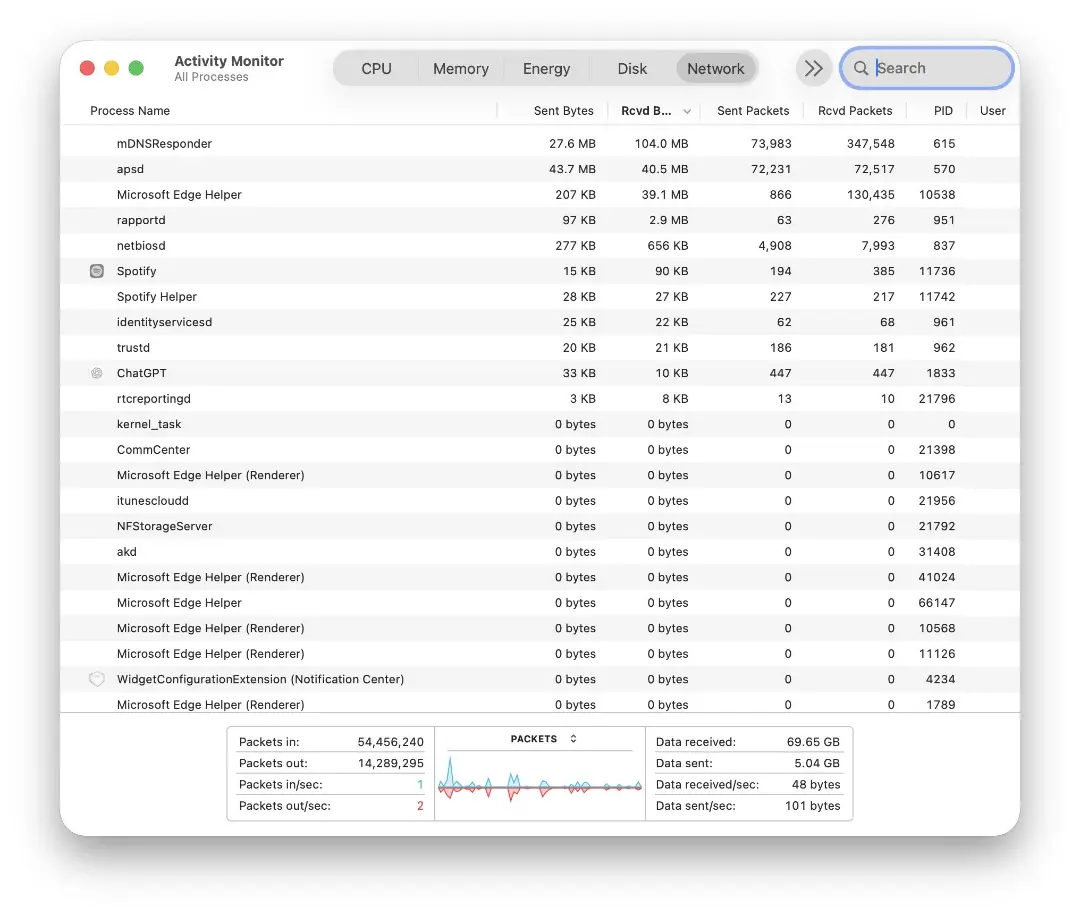Click the Packets in value 54,456,240
The width and height of the screenshot is (1080, 915).
point(391,742)
